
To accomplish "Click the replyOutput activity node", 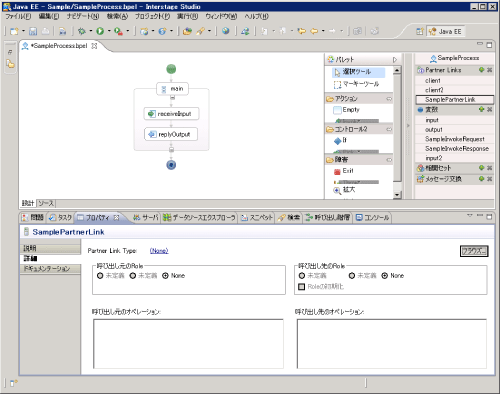I will [171, 134].
